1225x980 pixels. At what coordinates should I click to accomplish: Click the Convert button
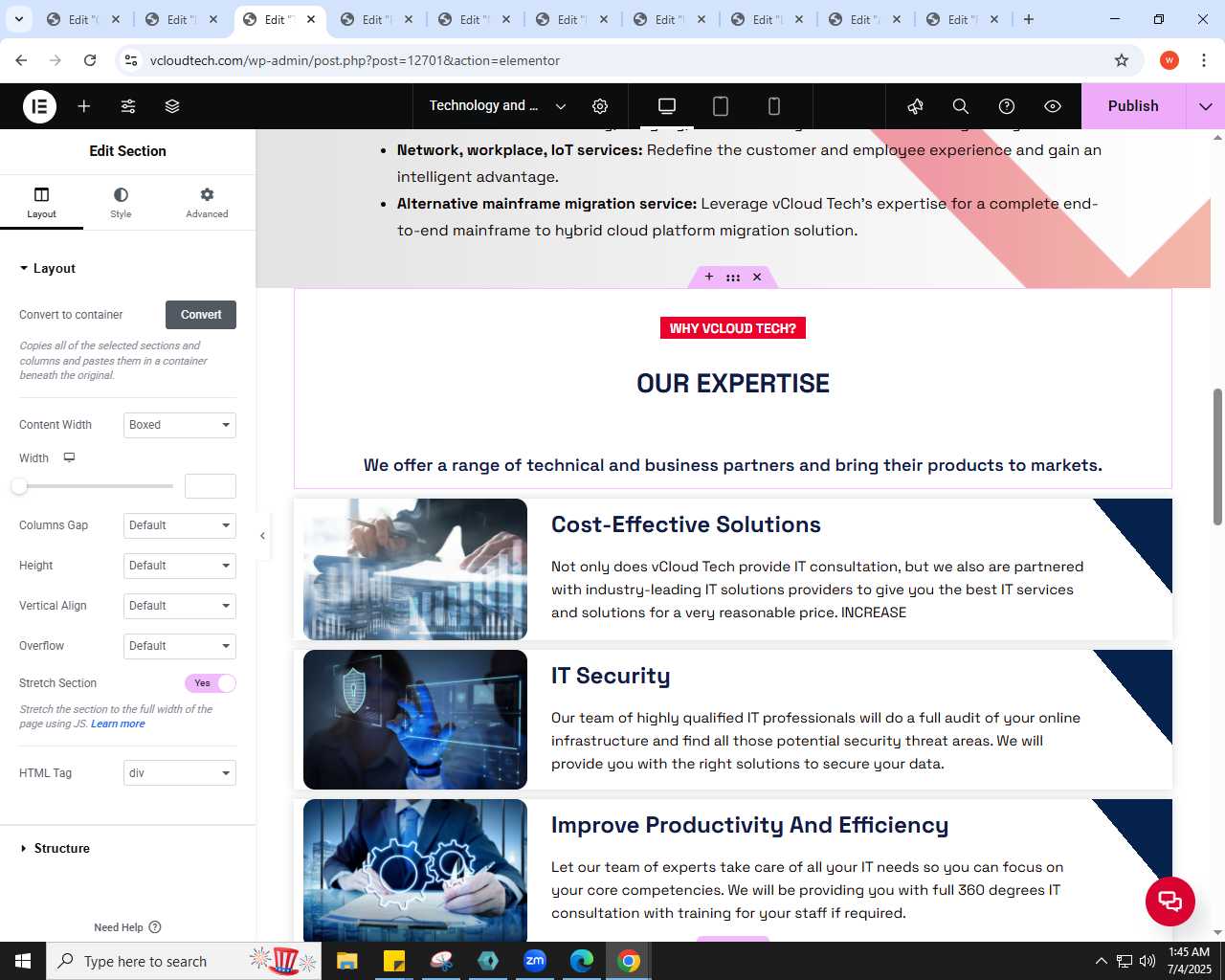[x=201, y=315]
